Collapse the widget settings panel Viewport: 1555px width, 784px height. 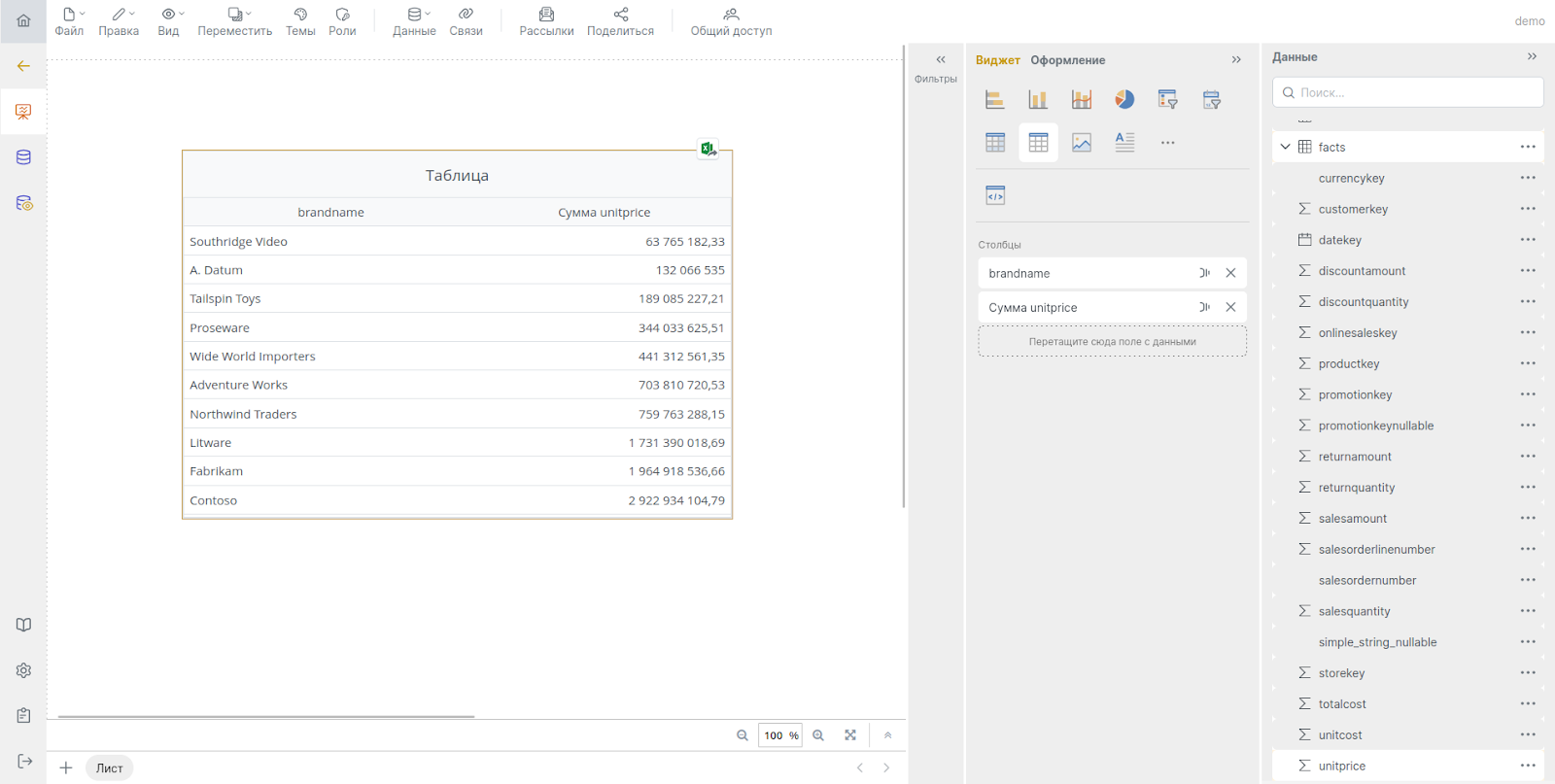pyautogui.click(x=1236, y=60)
